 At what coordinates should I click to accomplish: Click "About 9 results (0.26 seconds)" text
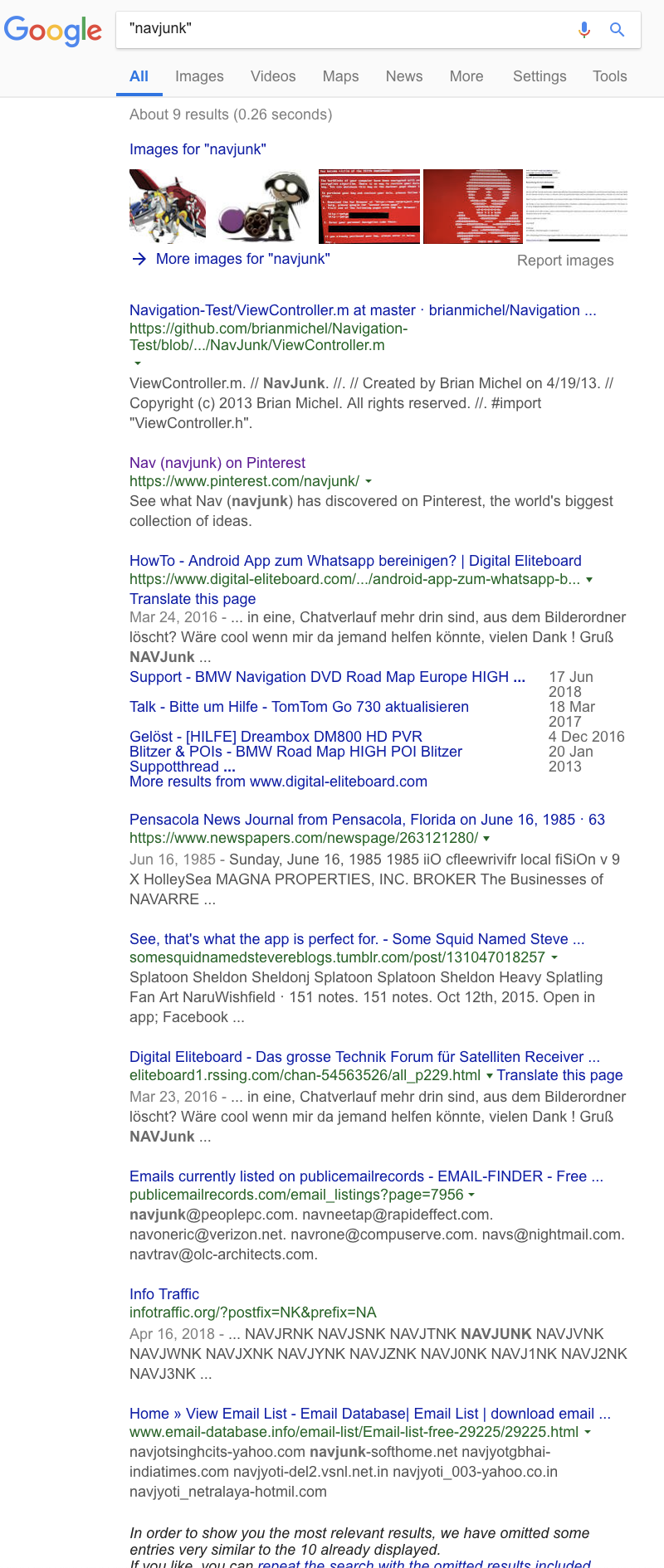pyautogui.click(x=231, y=114)
